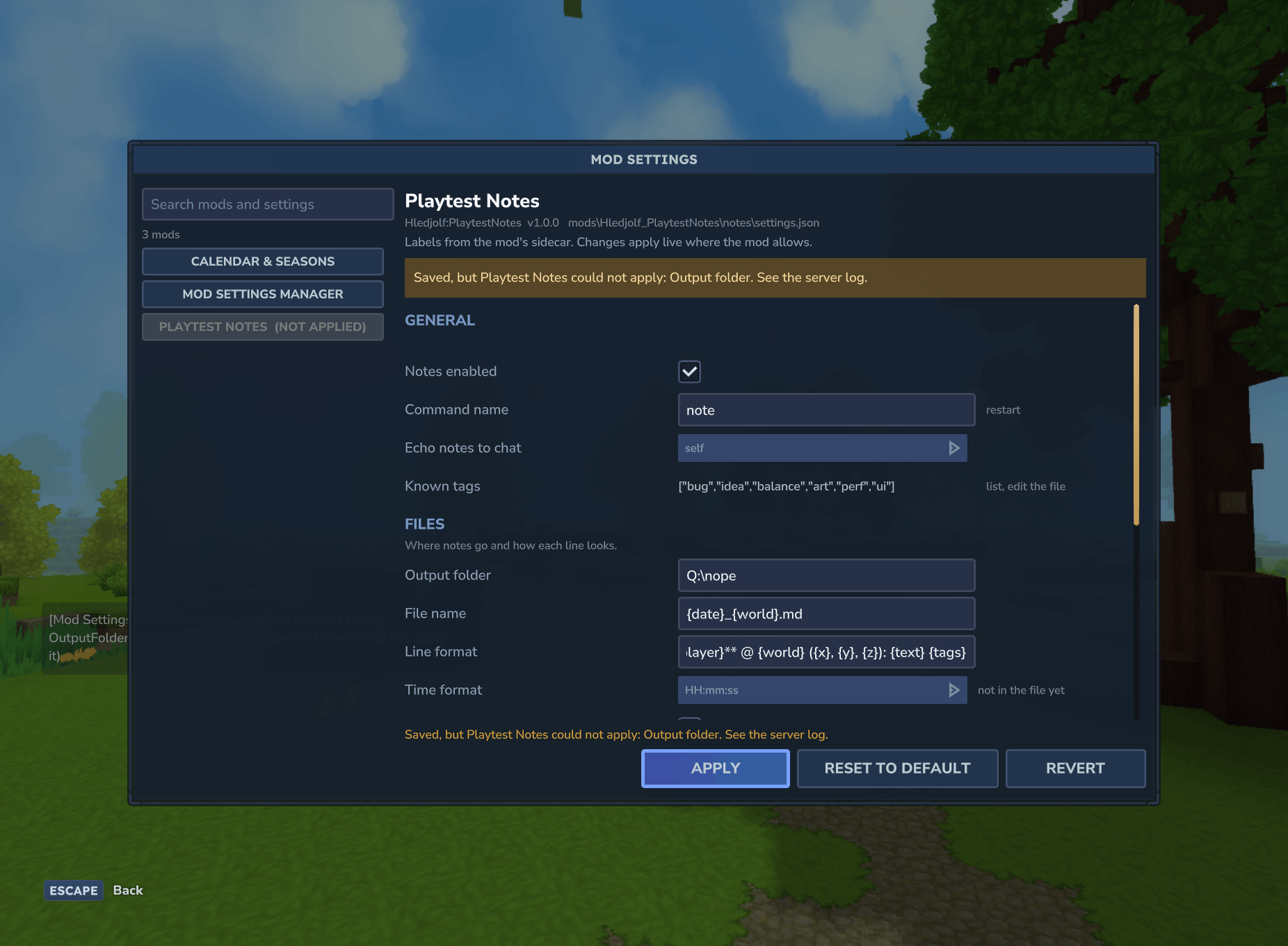This screenshot has width=1288, height=946.
Task: Click the Revert button
Action: [x=1075, y=769]
